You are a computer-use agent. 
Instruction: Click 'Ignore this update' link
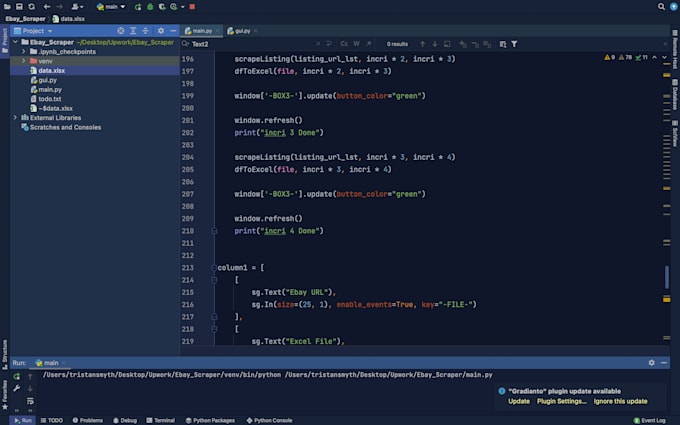[x=621, y=401]
